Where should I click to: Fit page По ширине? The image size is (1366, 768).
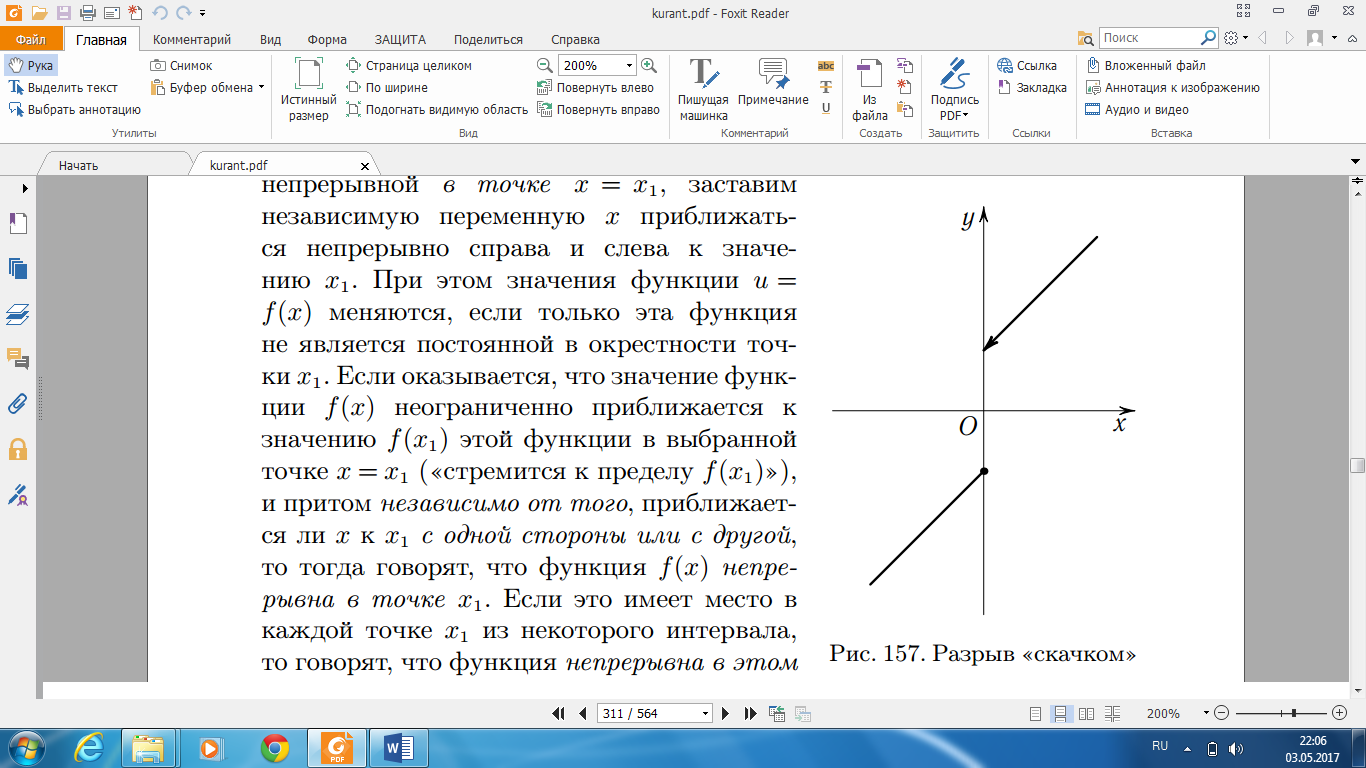388,88
